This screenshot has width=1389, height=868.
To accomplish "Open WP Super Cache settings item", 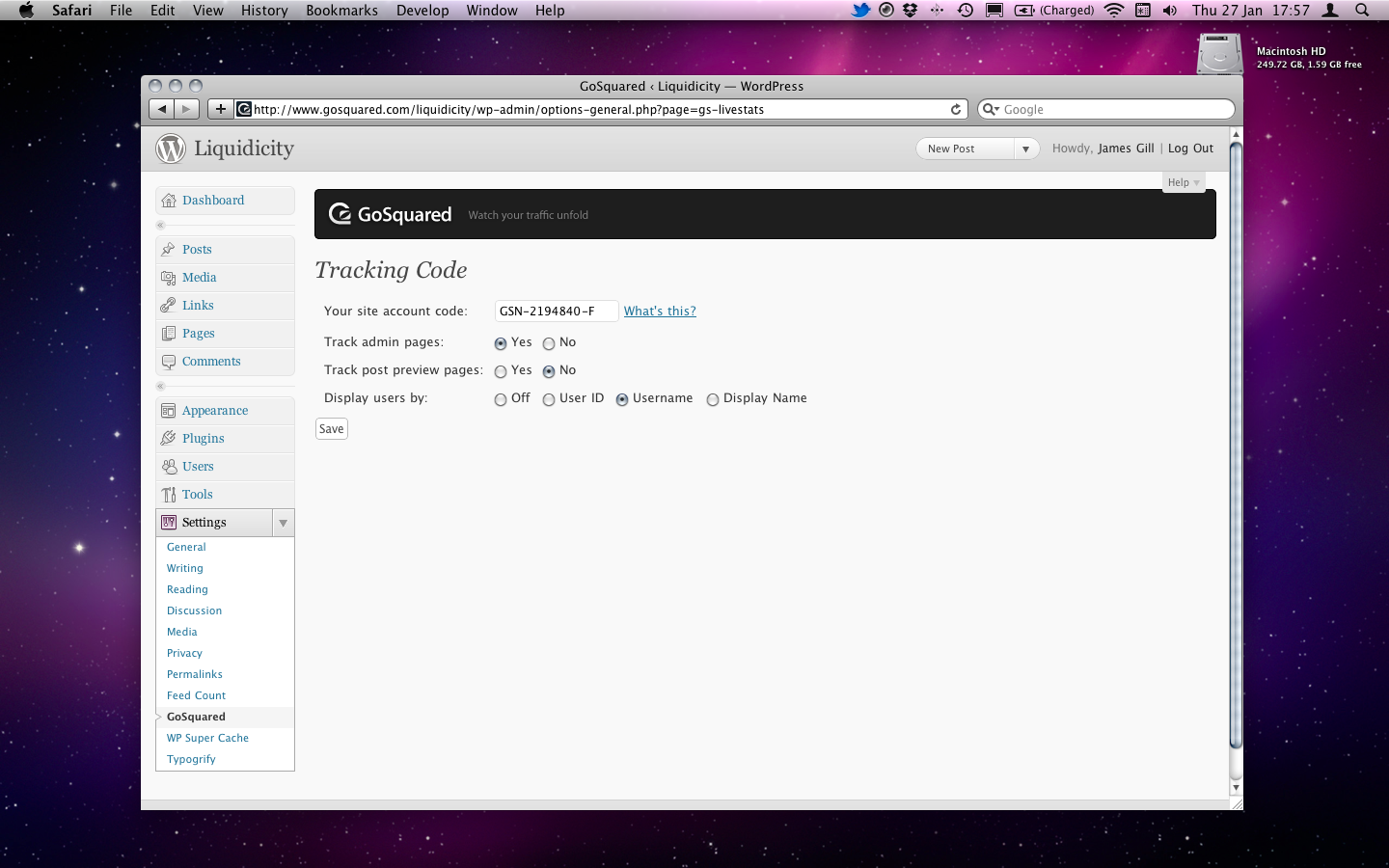I will pyautogui.click(x=207, y=738).
